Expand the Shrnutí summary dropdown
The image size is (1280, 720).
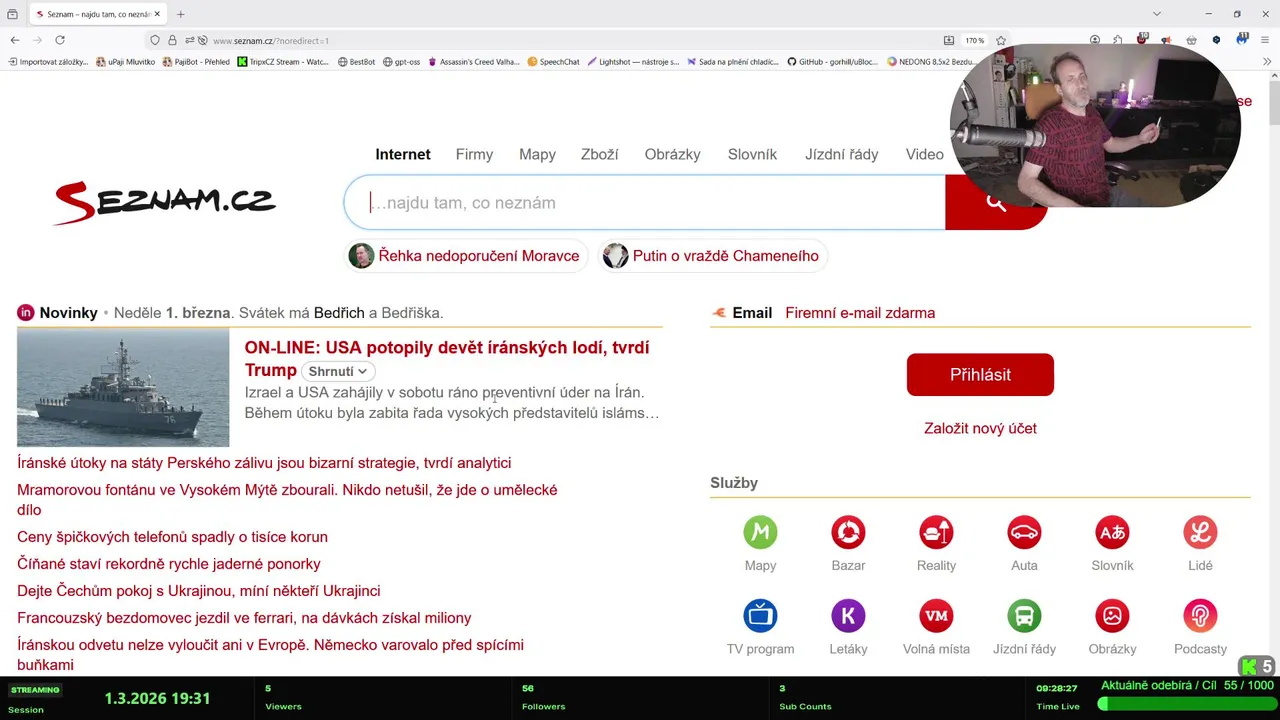click(x=337, y=371)
